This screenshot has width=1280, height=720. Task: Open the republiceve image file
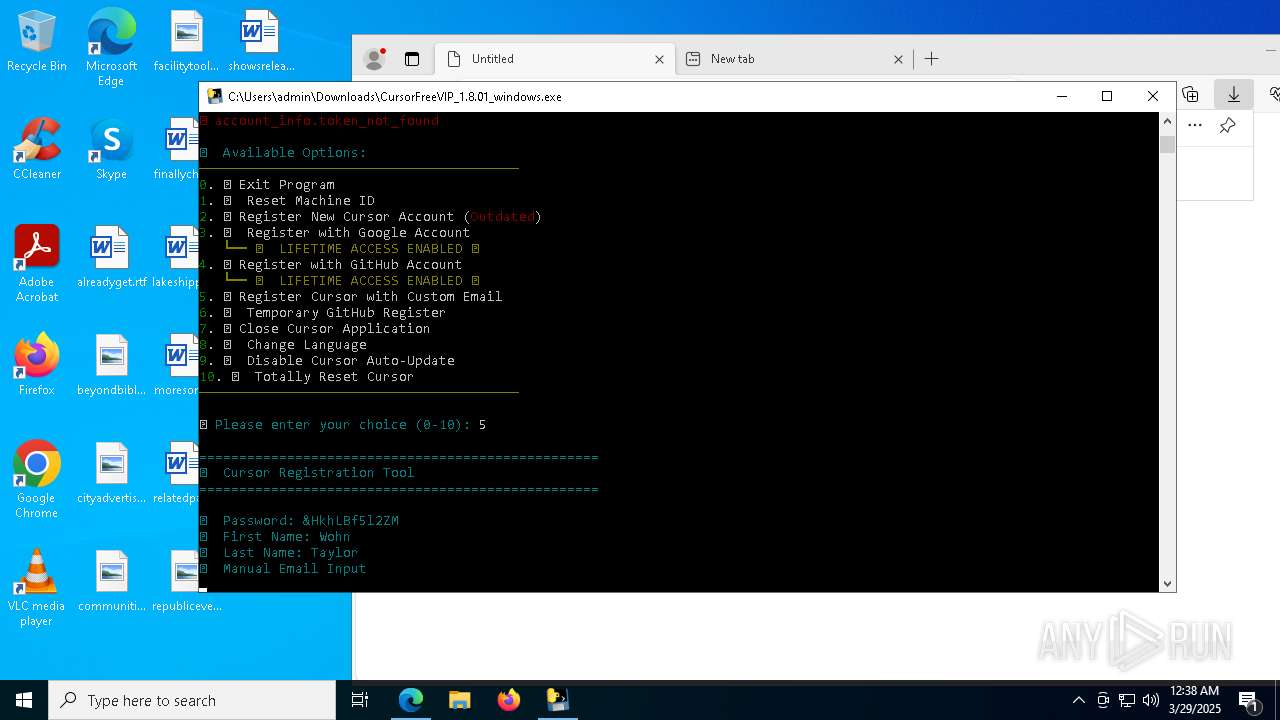coord(186,582)
